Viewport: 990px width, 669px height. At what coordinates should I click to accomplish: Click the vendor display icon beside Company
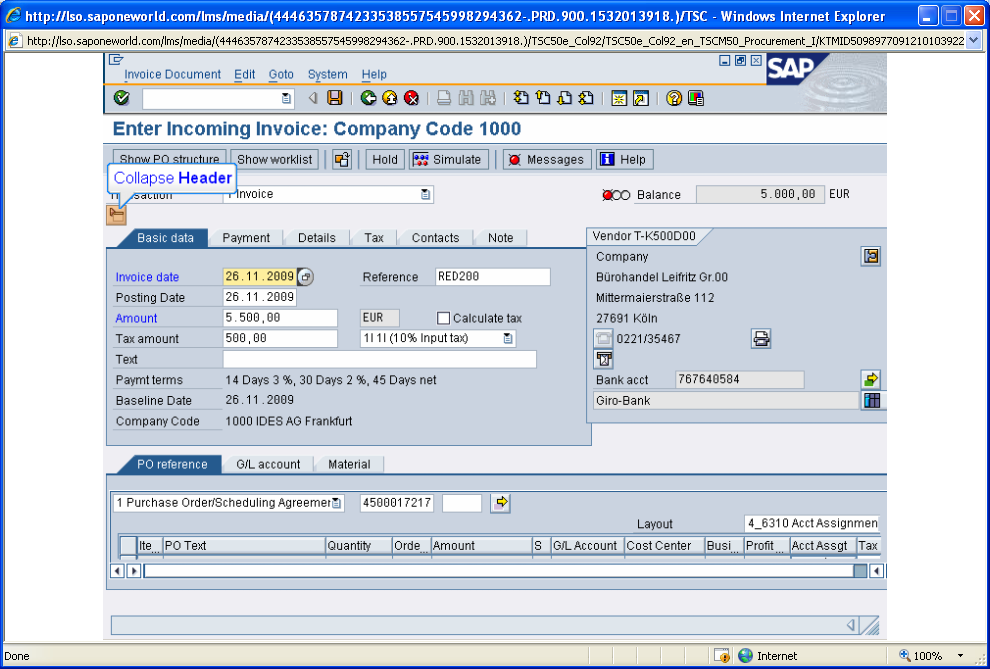(x=871, y=256)
